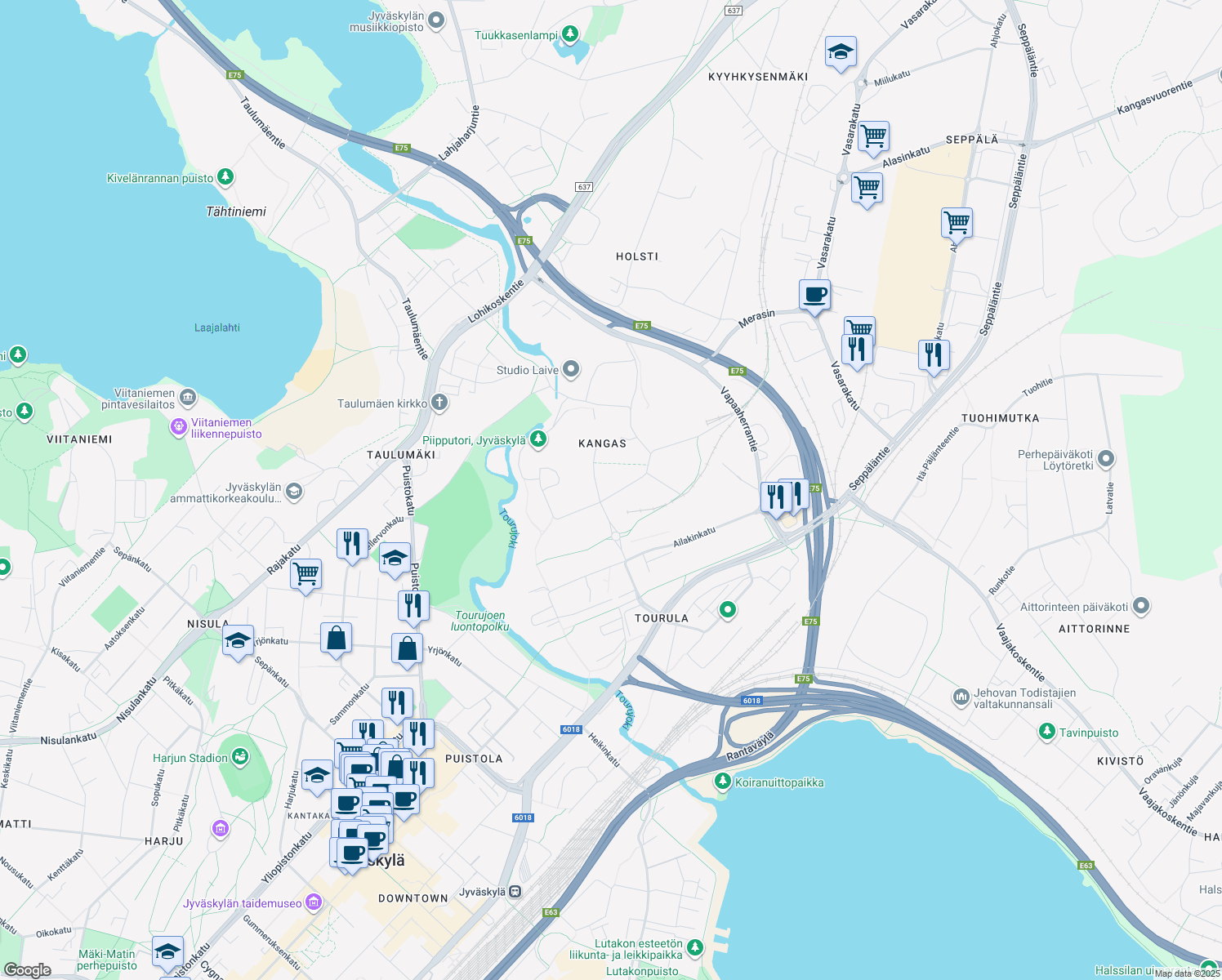Image resolution: width=1222 pixels, height=980 pixels.
Task: Select the park tree icon at Kivelänrannan puisto
Action: pos(225,177)
